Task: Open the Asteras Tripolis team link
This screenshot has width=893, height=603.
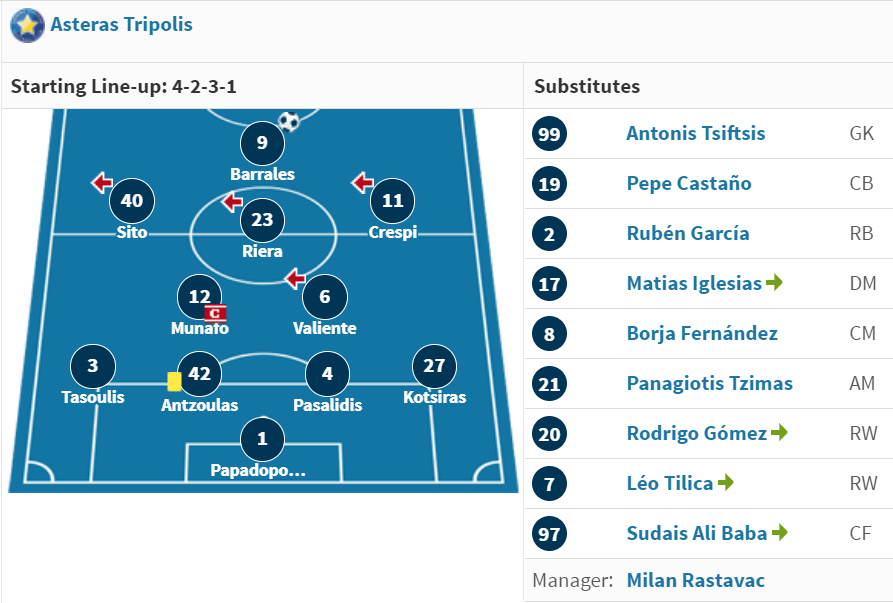Action: coord(121,24)
